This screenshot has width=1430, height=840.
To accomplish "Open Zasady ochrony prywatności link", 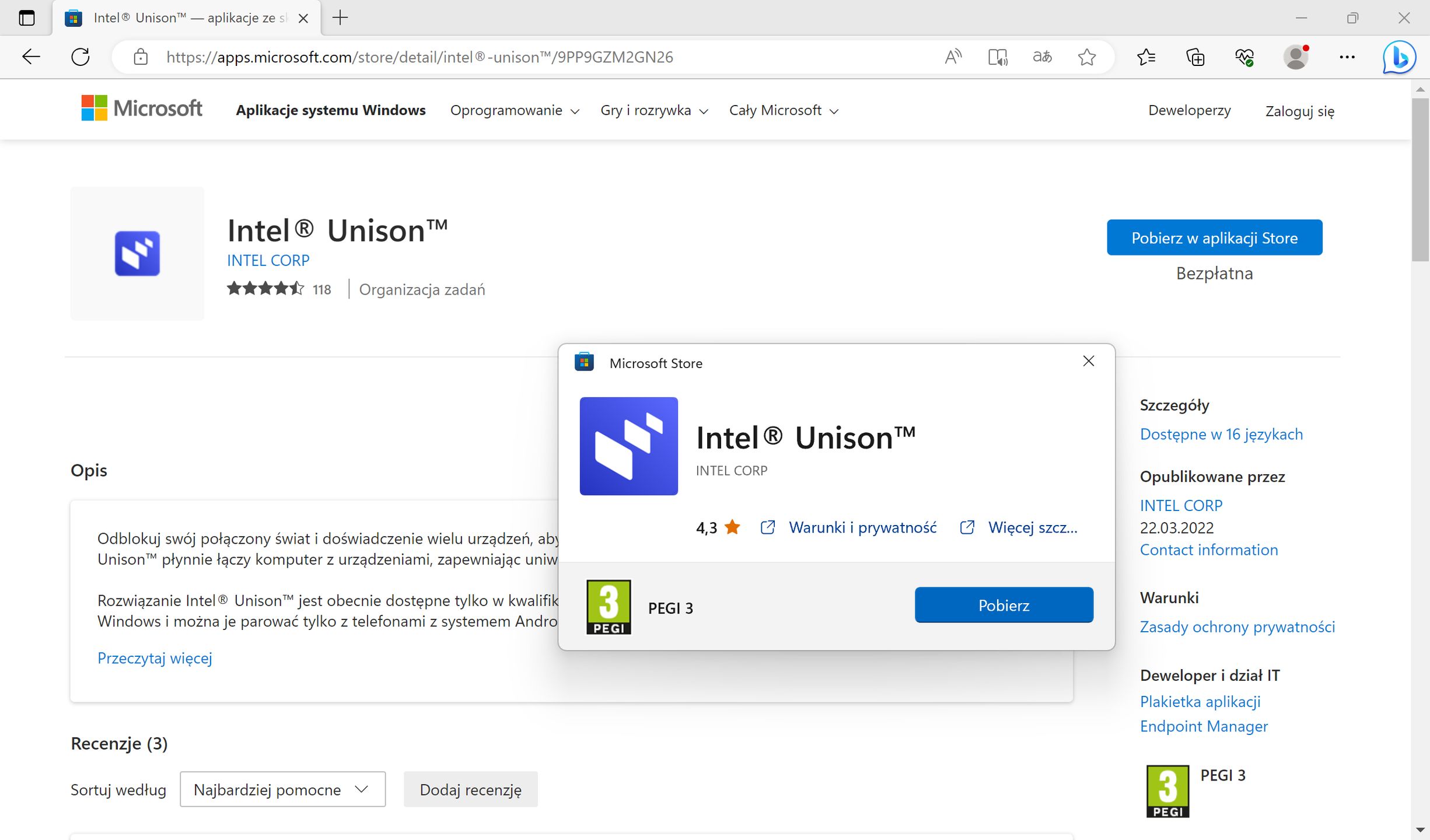I will [1237, 626].
